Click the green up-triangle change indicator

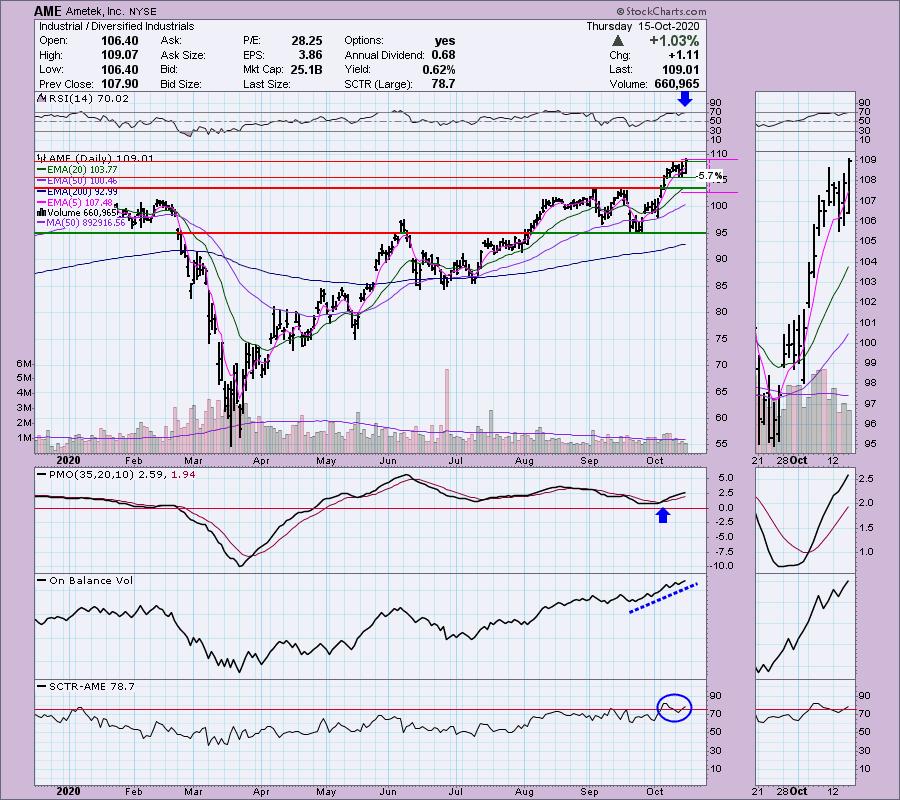click(x=618, y=41)
